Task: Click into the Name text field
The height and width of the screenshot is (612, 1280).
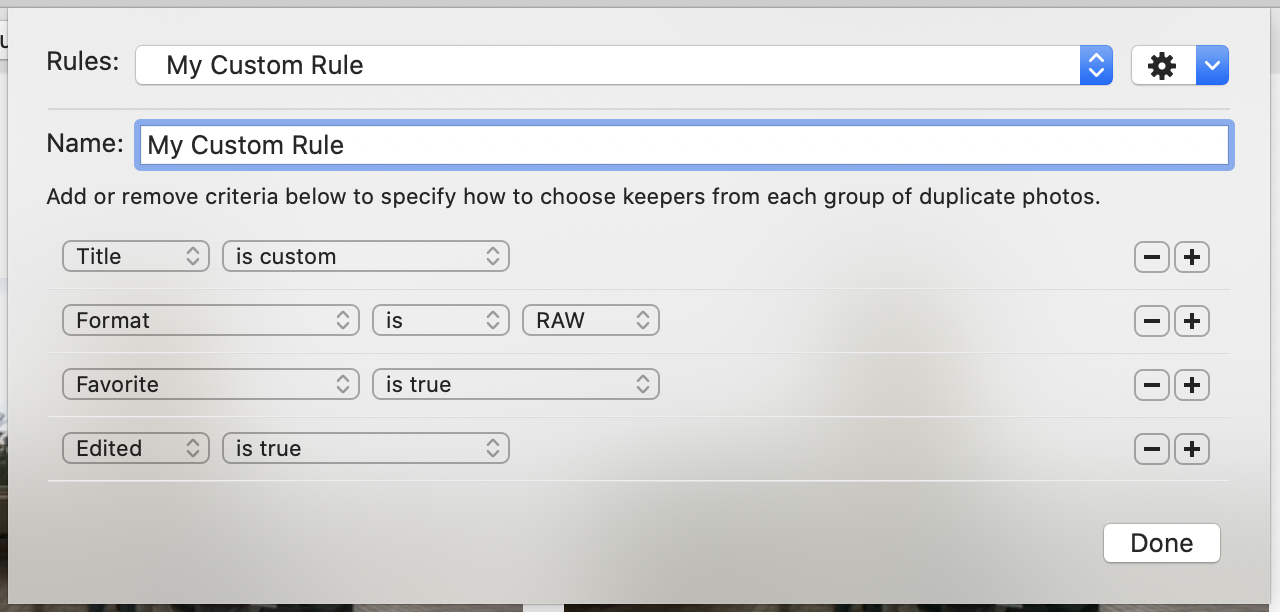Action: (x=684, y=145)
